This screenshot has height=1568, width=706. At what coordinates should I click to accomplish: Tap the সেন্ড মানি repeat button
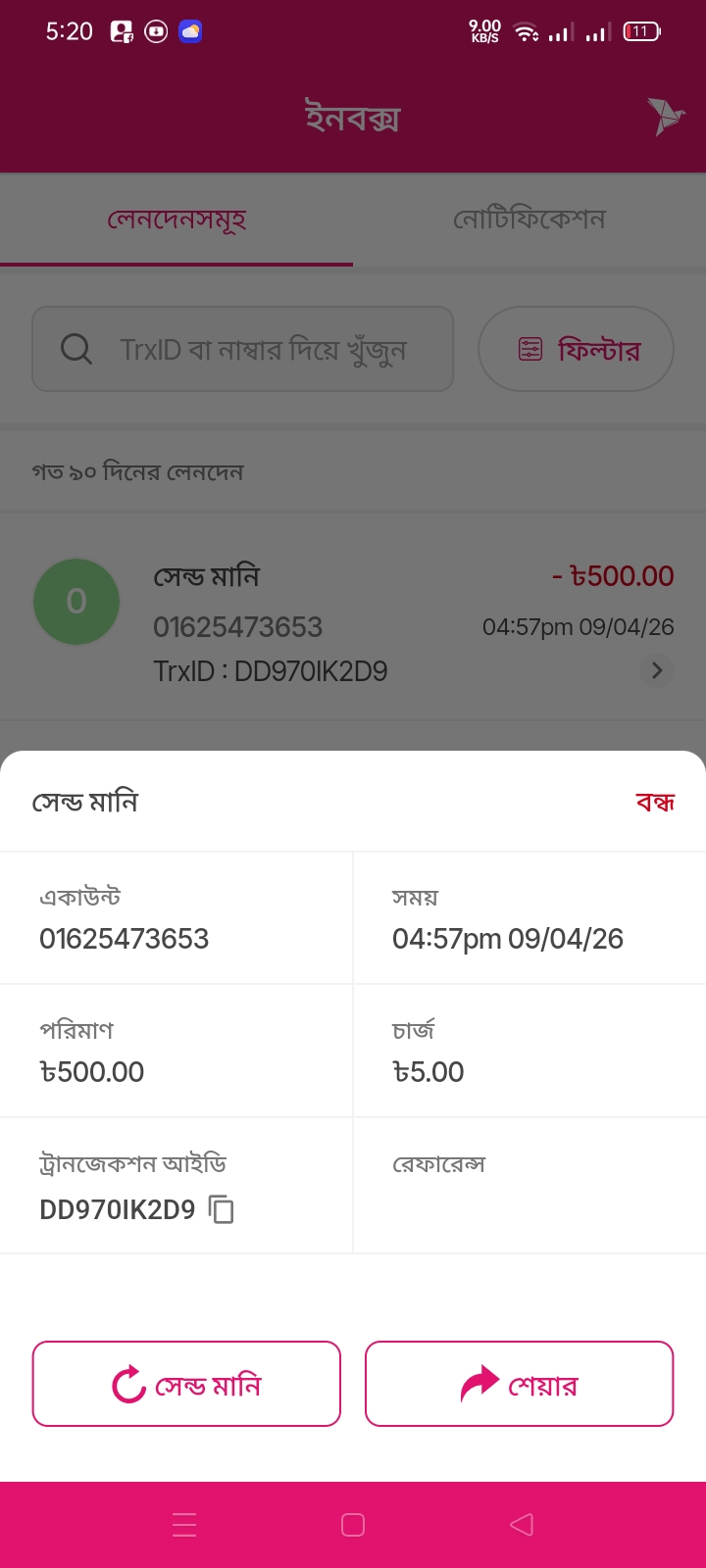click(x=186, y=1384)
